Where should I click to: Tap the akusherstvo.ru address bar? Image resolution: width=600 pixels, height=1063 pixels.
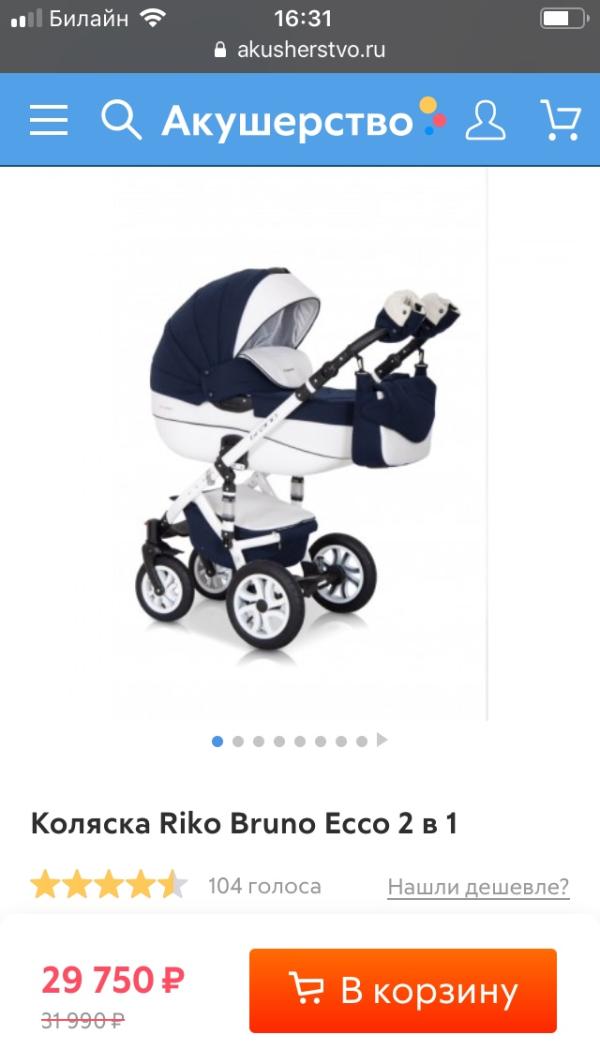(x=300, y=49)
